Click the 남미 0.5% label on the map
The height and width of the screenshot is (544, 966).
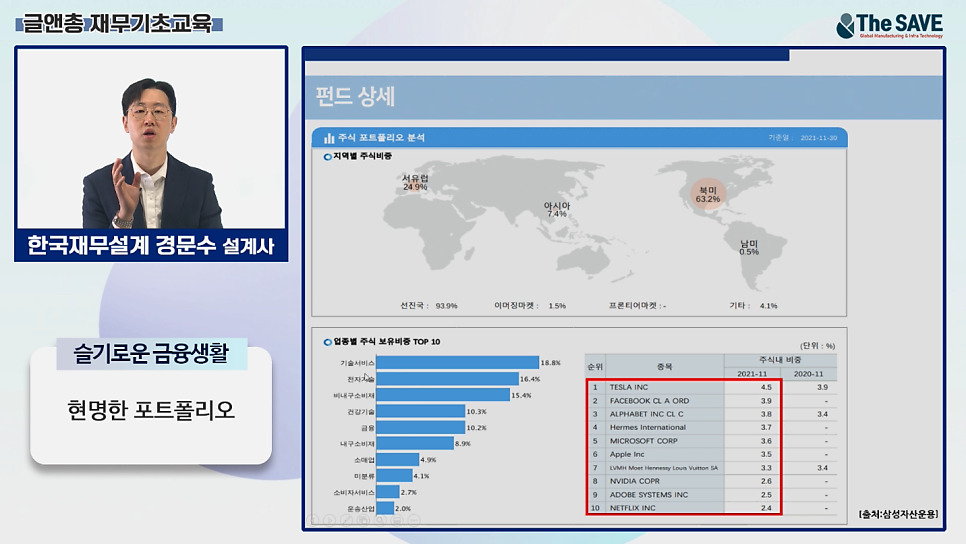tap(749, 248)
